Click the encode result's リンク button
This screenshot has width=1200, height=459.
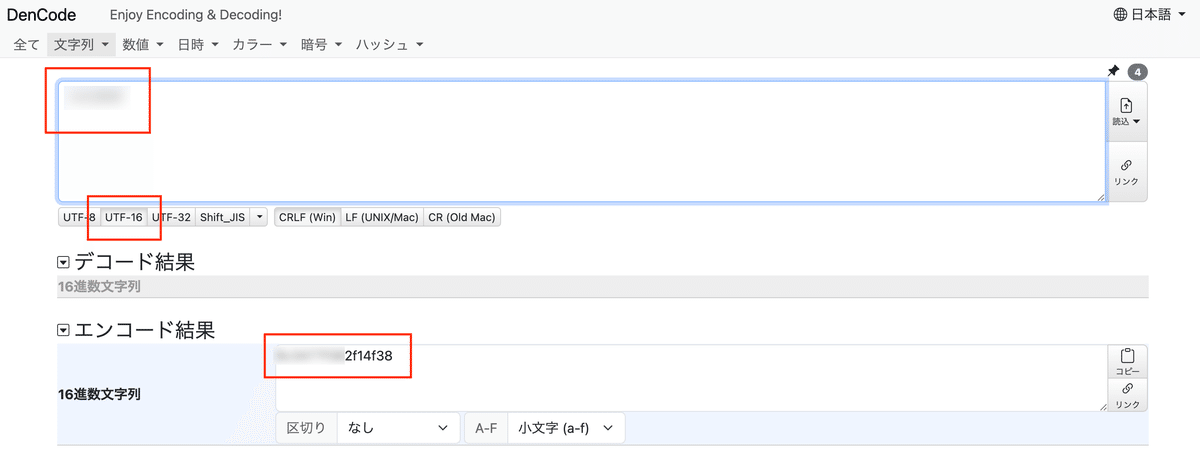pyautogui.click(x=1127, y=394)
